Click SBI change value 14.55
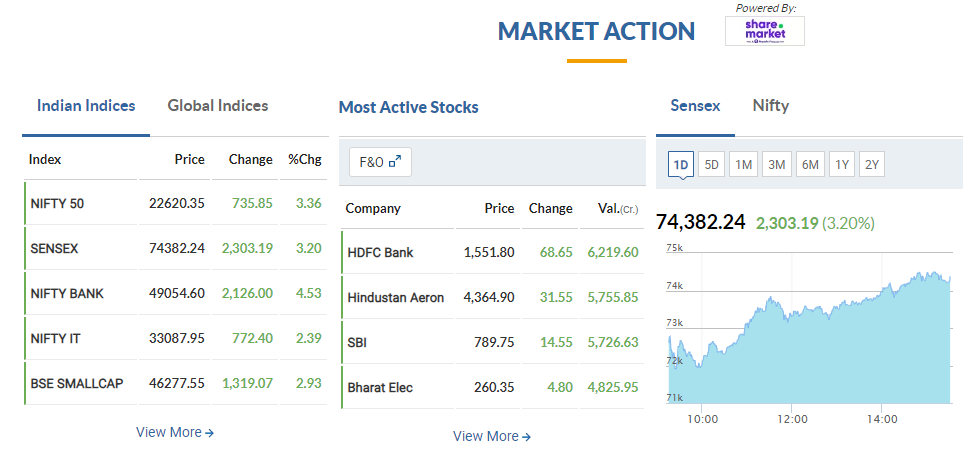Screen dimensions: 970x466 pyautogui.click(x=558, y=342)
